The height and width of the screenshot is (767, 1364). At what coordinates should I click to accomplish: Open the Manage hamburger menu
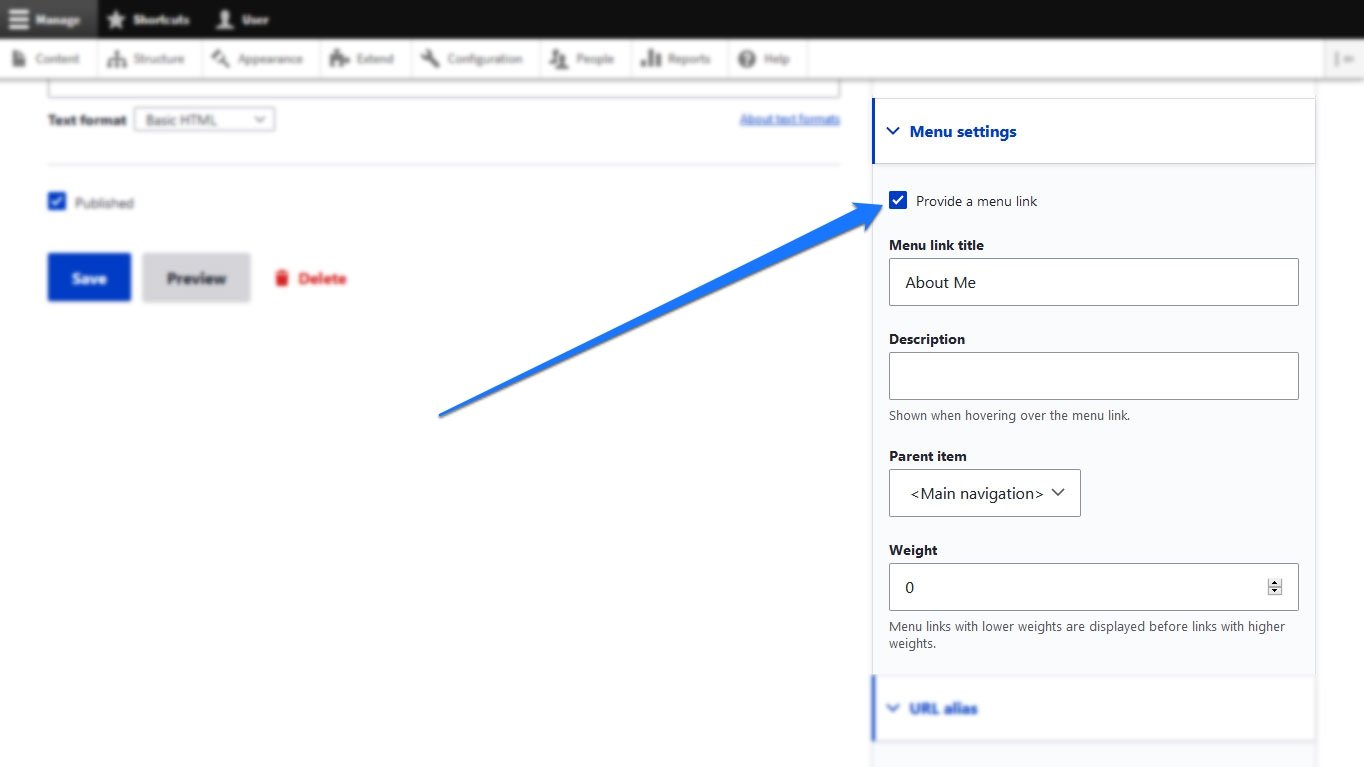coord(46,19)
